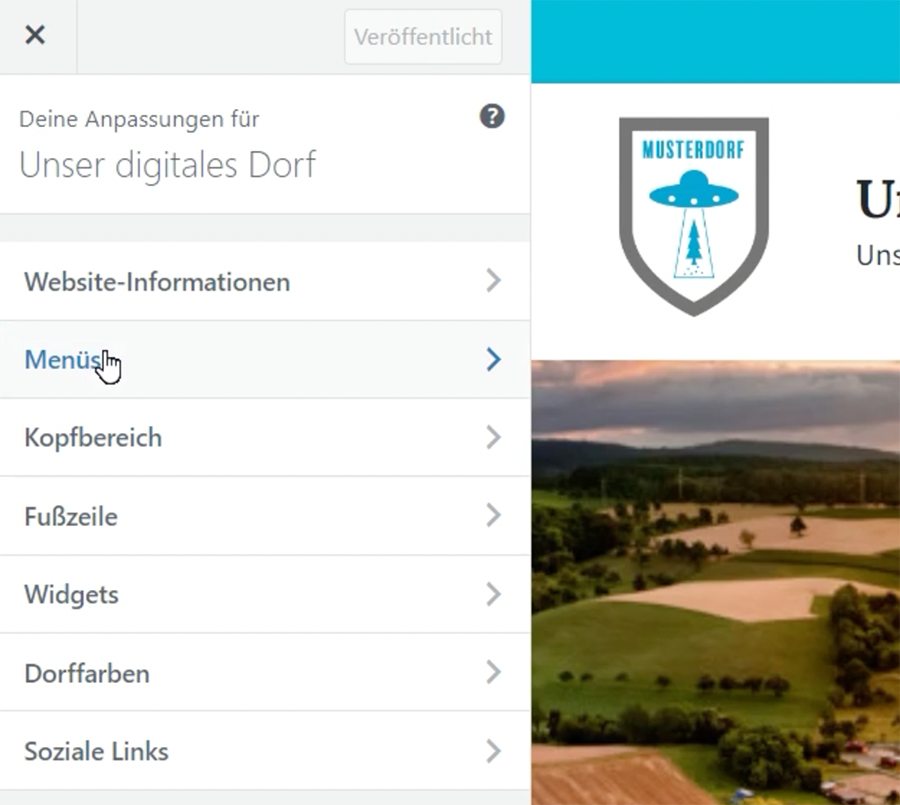The width and height of the screenshot is (900, 805).
Task: Close the customizer with the X icon
Action: click(35, 36)
